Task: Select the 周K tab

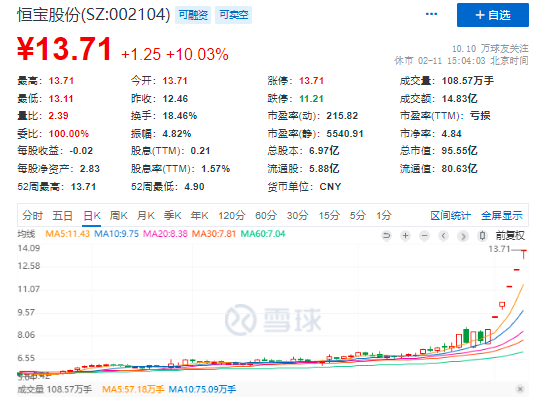Action: tap(119, 216)
